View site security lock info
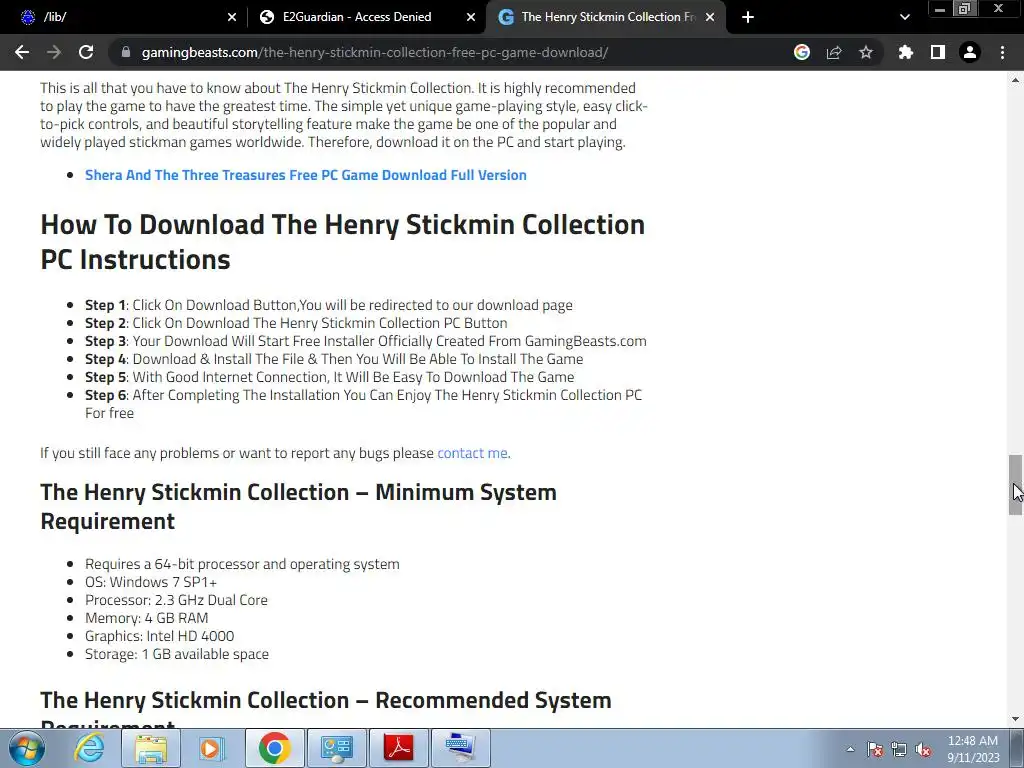 (x=126, y=52)
